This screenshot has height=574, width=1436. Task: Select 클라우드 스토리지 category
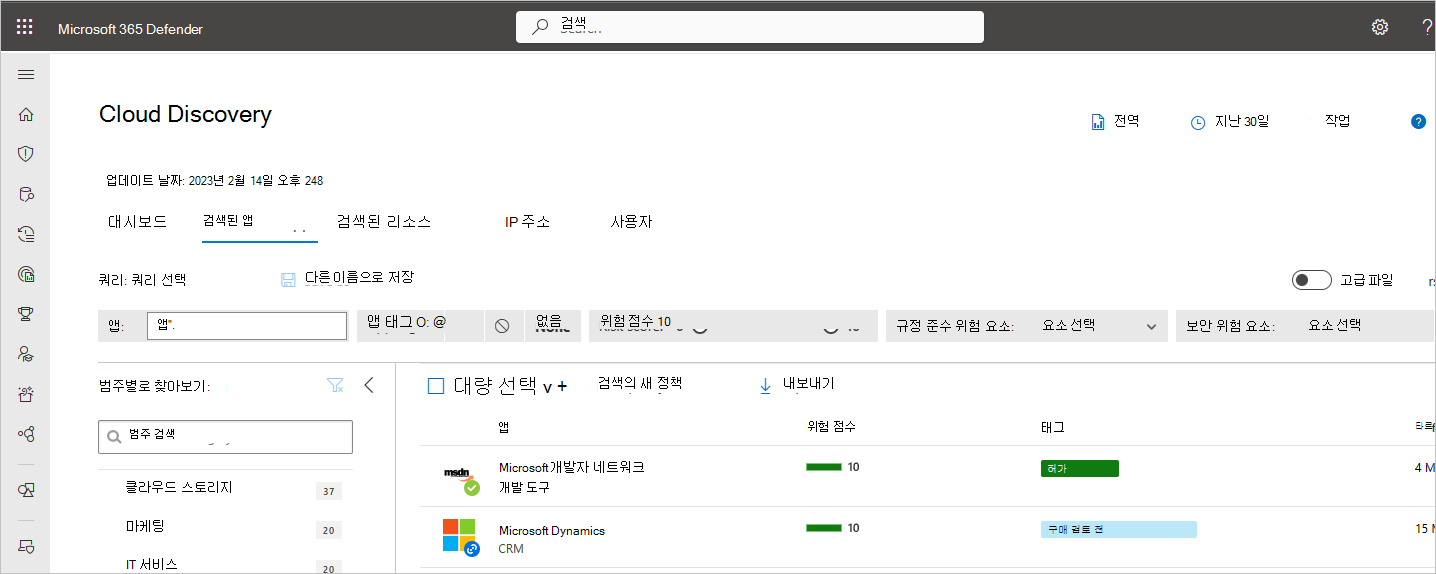coord(178,488)
